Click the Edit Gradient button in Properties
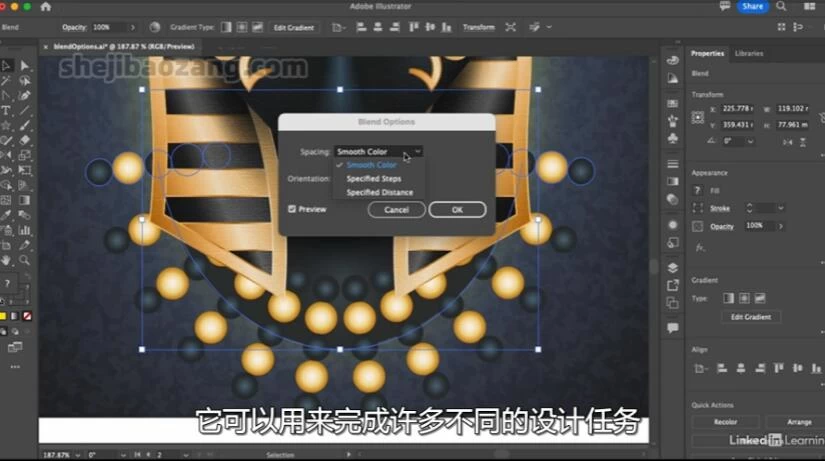This screenshot has height=461, width=825. click(750, 317)
